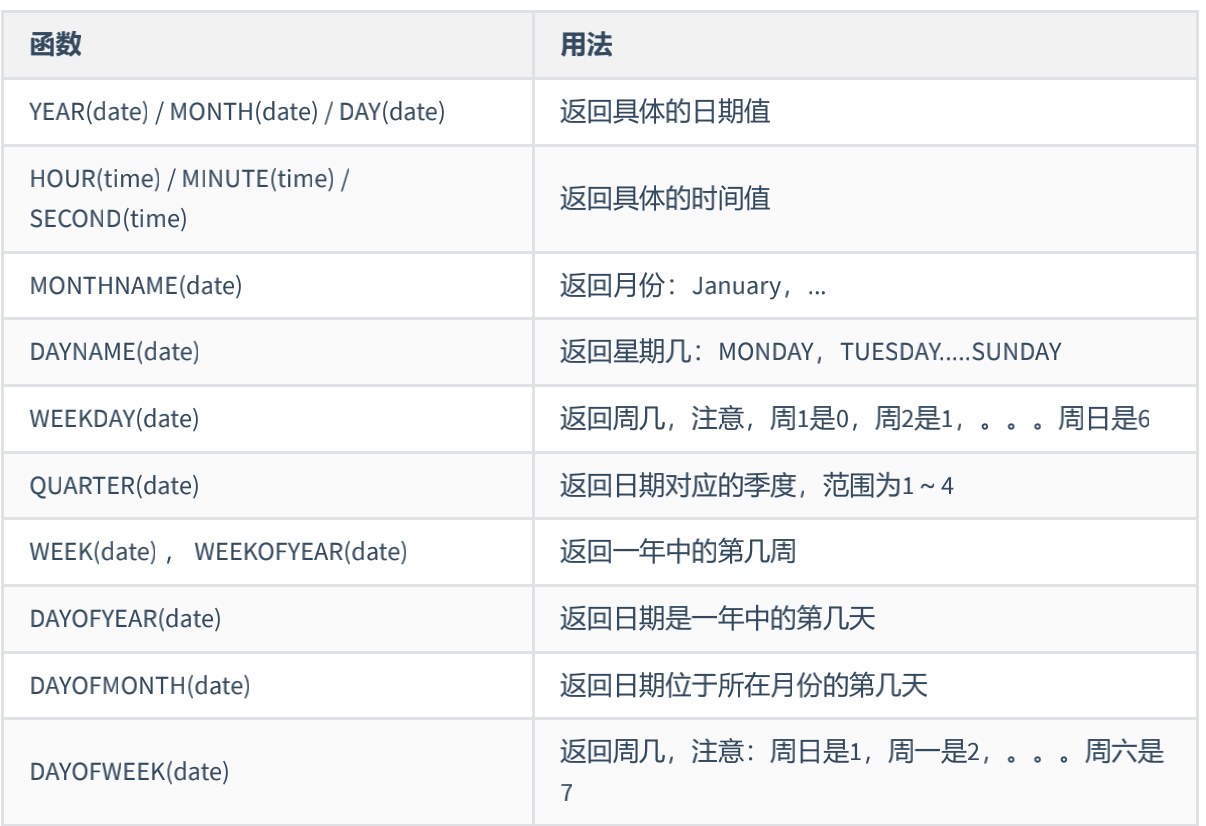
Task: Click the 返回月份：January description text
Action: pyautogui.click(x=692, y=285)
